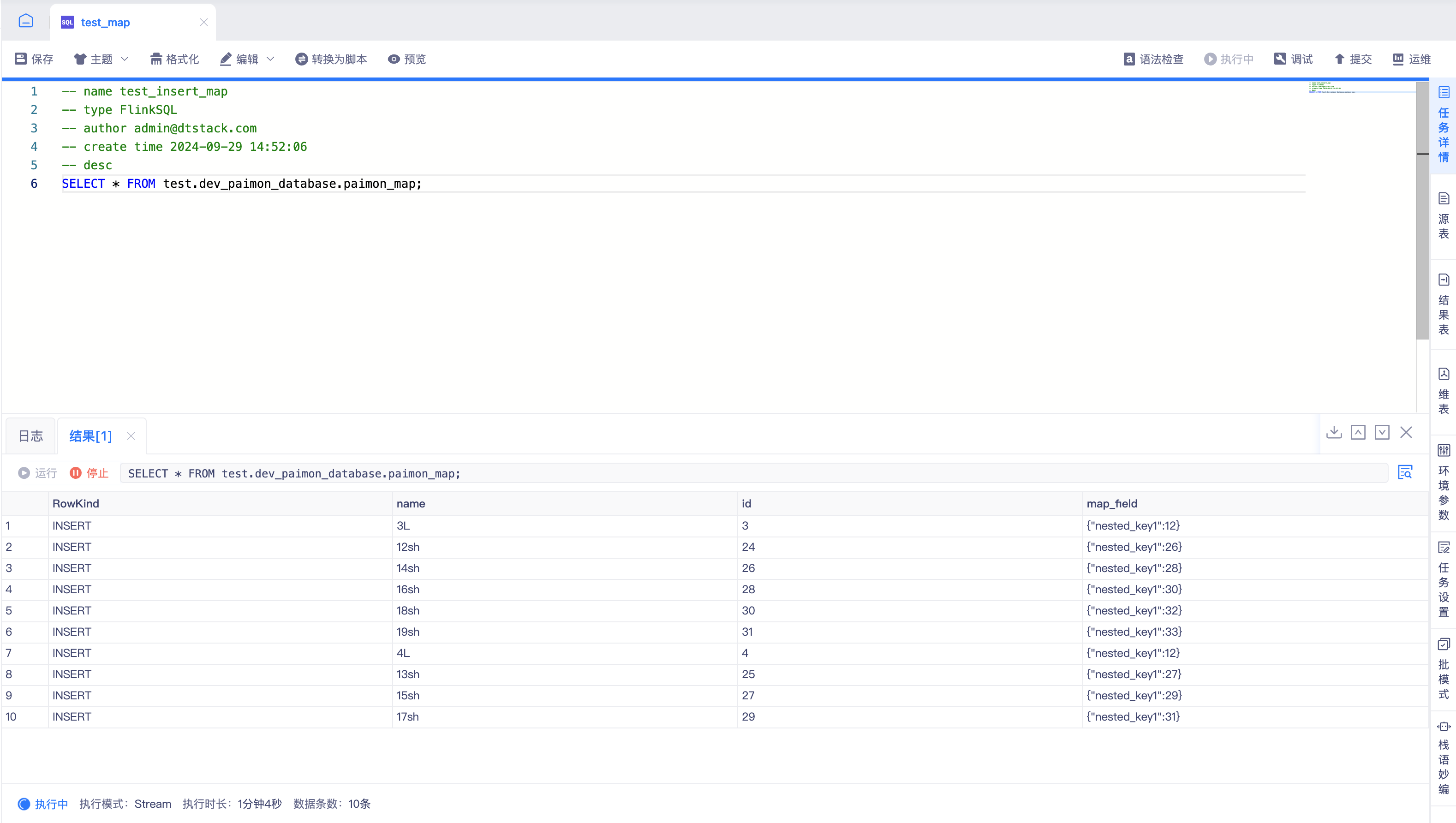Image resolution: width=1456 pixels, height=823 pixels.
Task: Click the name cell 18sh
Action: (x=565, y=610)
